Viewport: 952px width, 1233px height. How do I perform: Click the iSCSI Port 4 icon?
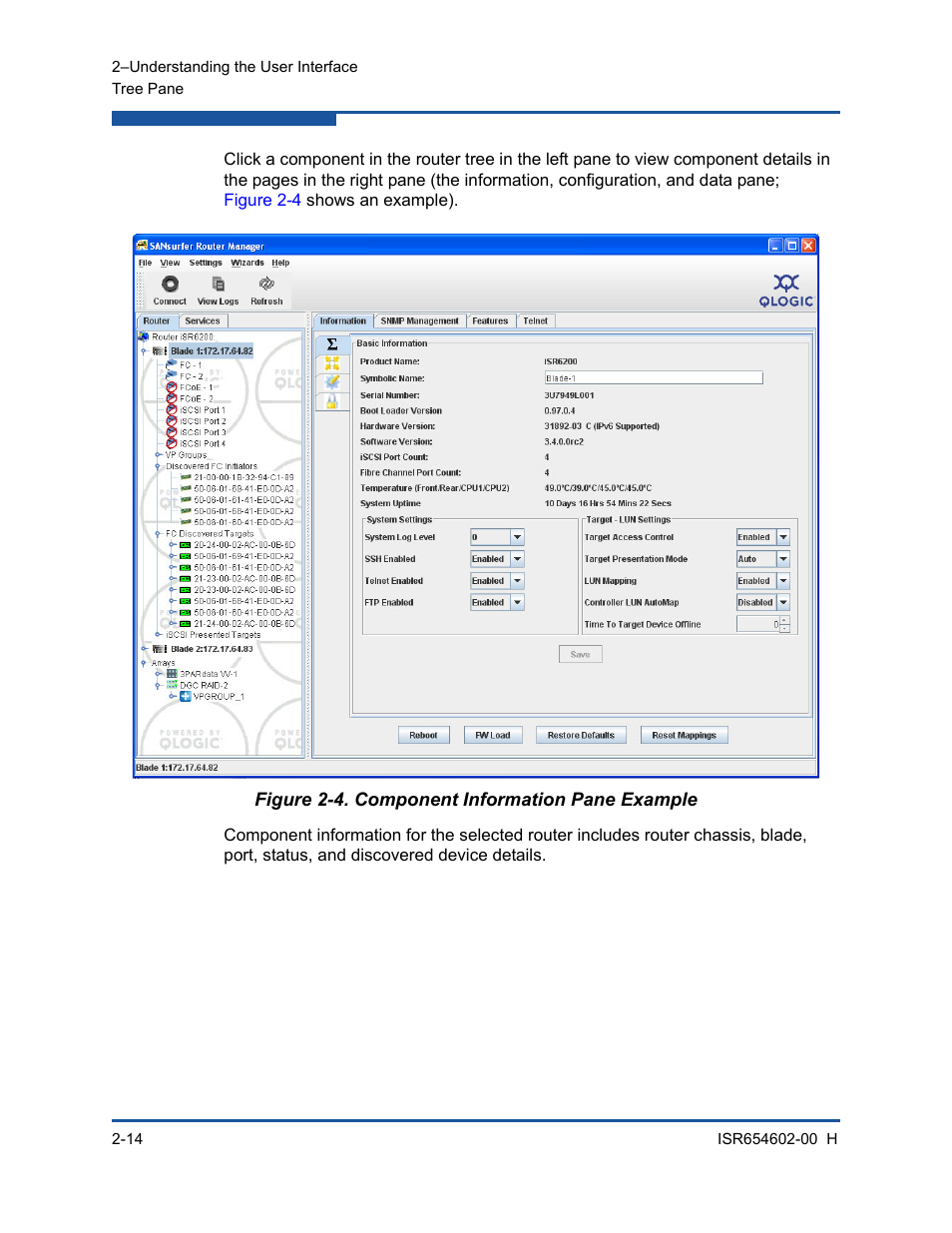pos(172,443)
